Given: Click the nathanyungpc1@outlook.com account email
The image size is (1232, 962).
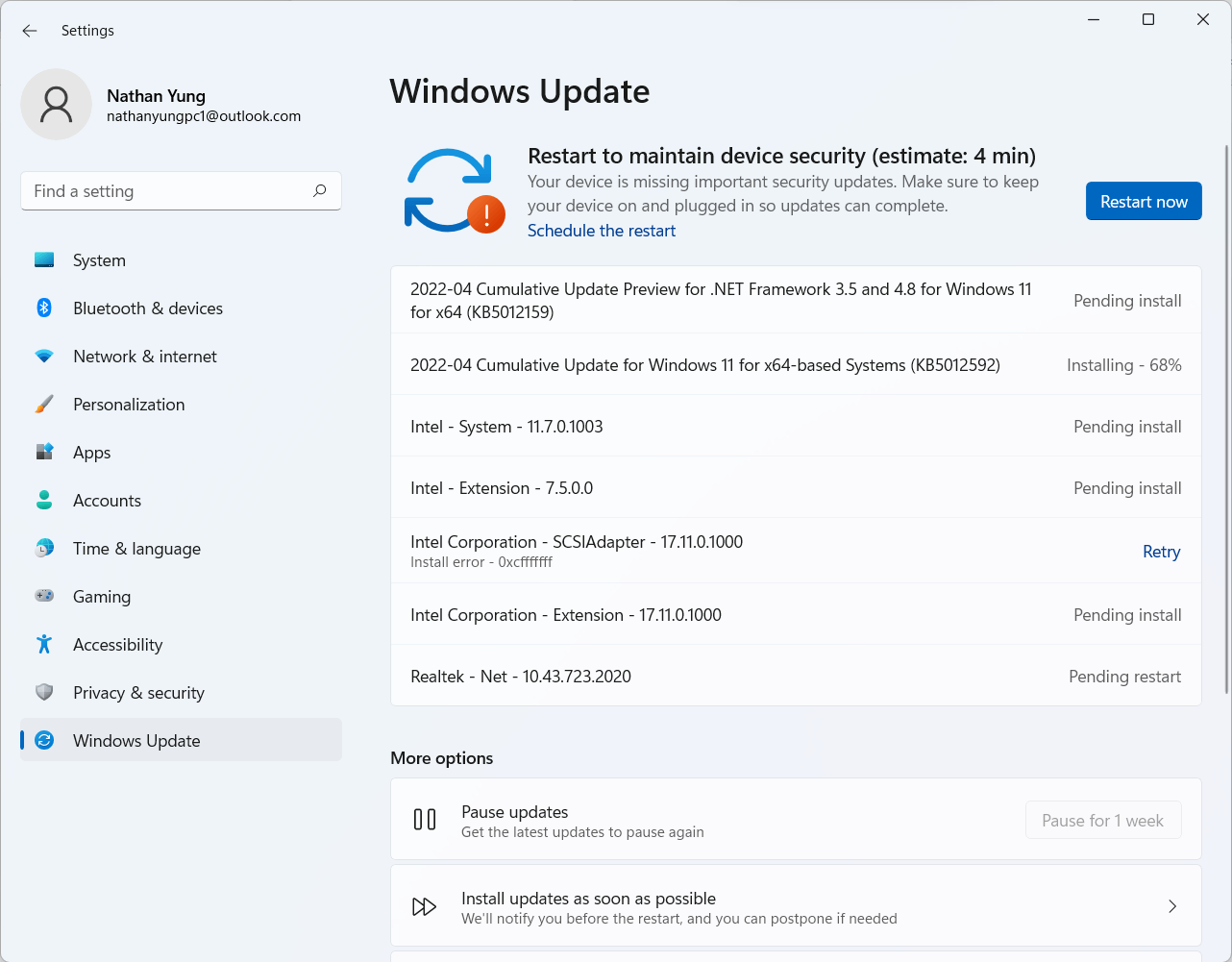Looking at the screenshot, I should 204,116.
